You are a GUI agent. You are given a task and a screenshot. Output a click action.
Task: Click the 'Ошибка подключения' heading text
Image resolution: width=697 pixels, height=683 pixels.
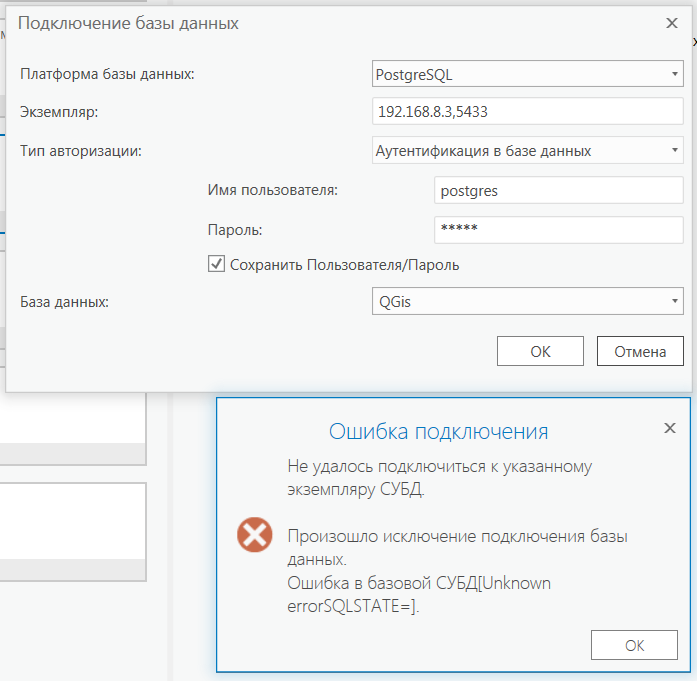click(x=438, y=432)
